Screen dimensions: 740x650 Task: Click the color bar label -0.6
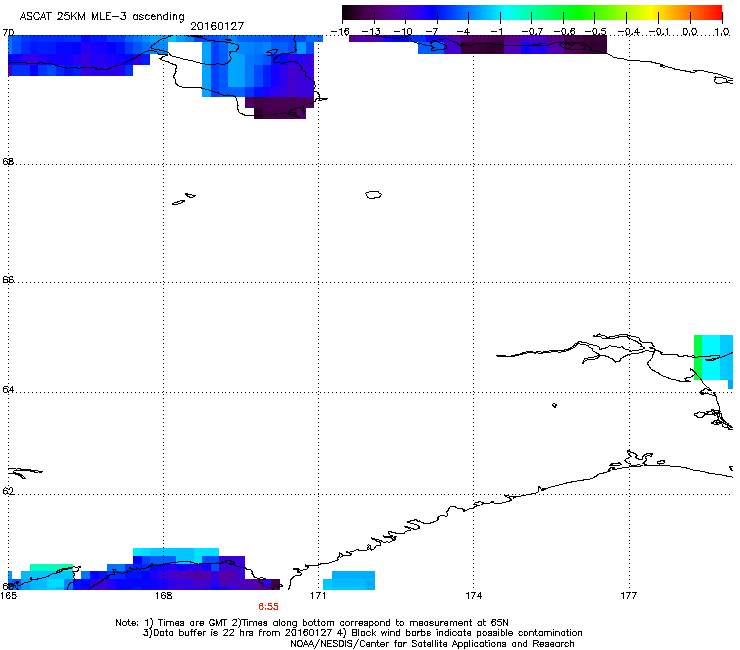tap(564, 32)
